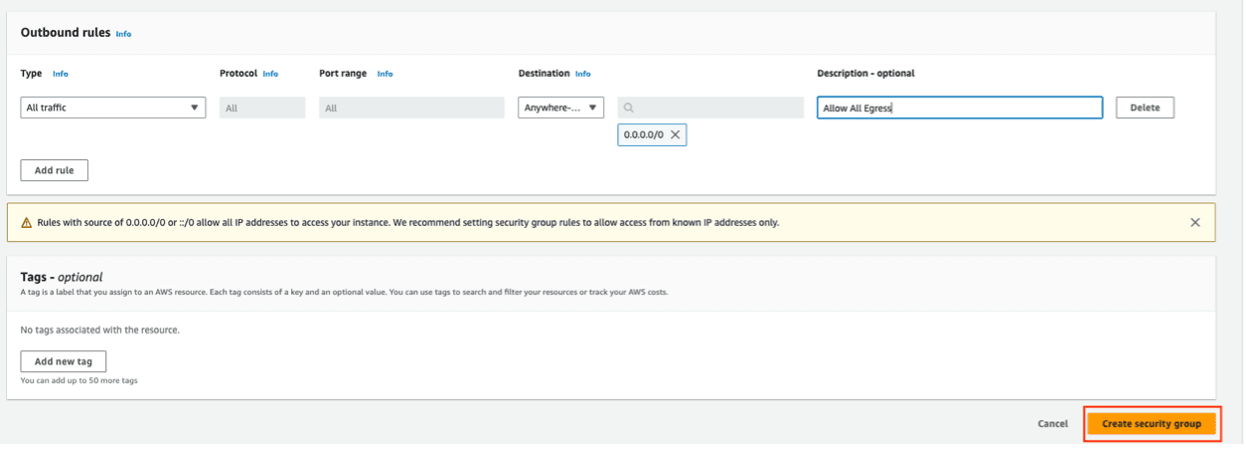Image resolution: width=1246 pixels, height=449 pixels.
Task: Remove the 0.0.0.0/0 CIDR chip
Action: [x=675, y=134]
